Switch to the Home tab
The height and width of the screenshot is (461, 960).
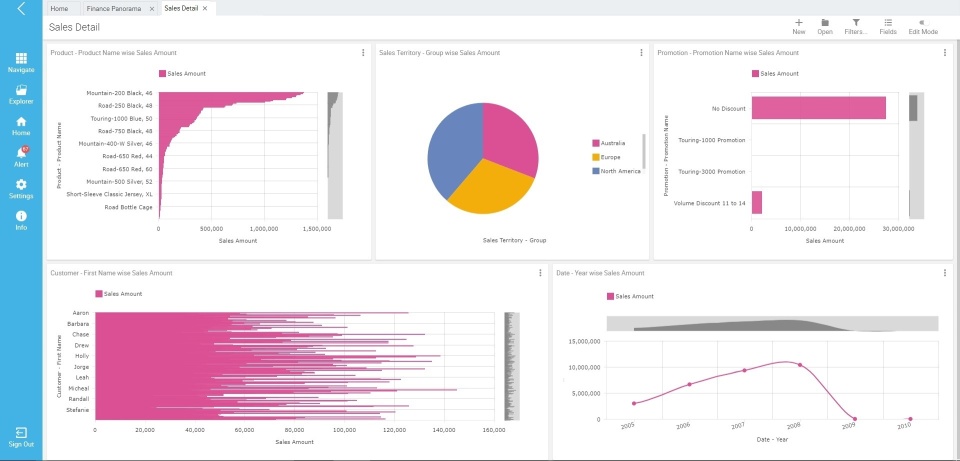(x=59, y=9)
